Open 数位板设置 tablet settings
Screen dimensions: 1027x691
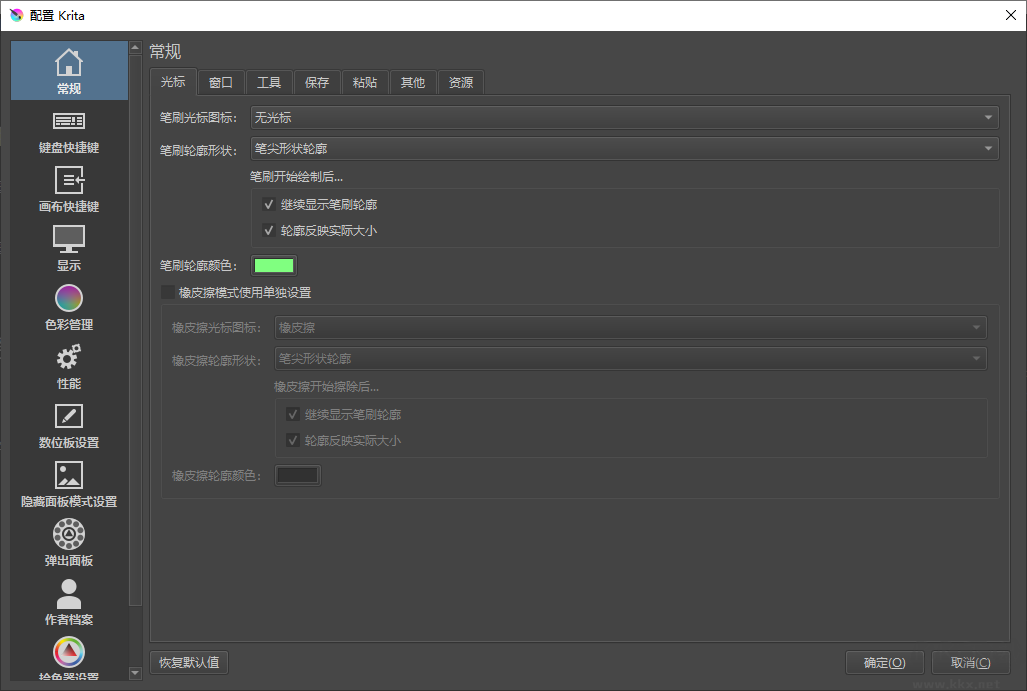69,428
